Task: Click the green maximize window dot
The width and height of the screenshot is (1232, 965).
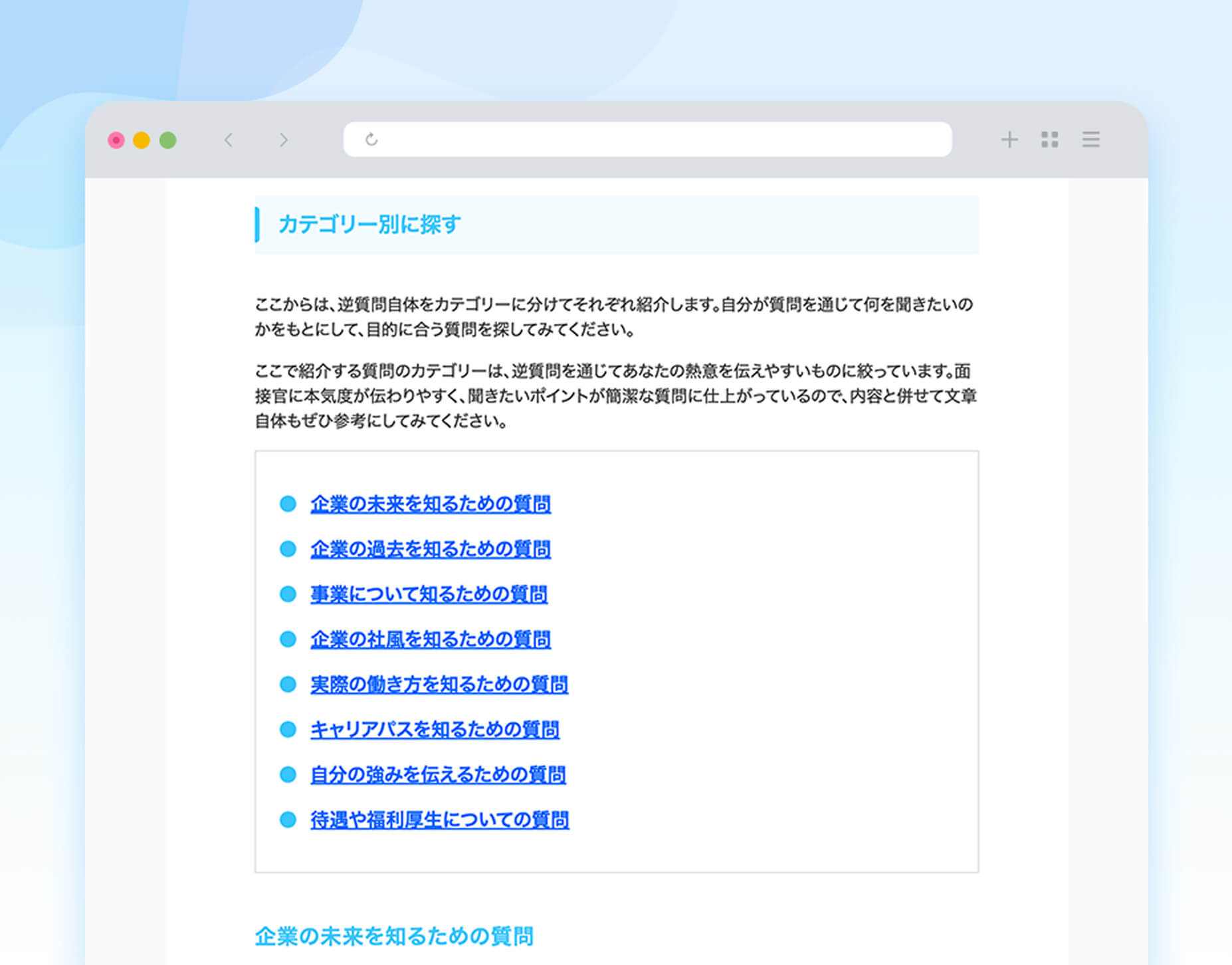Action: [168, 140]
